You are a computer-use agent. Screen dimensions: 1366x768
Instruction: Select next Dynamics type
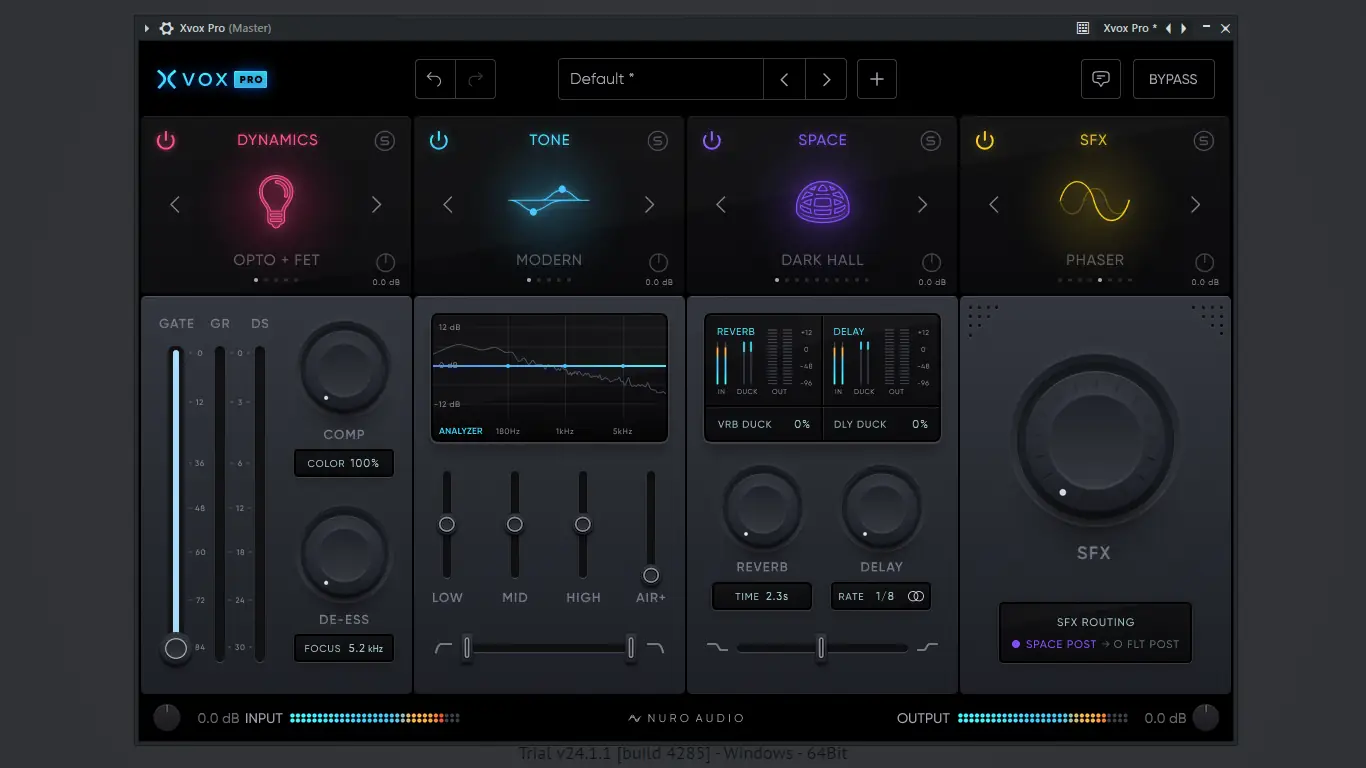[377, 205]
